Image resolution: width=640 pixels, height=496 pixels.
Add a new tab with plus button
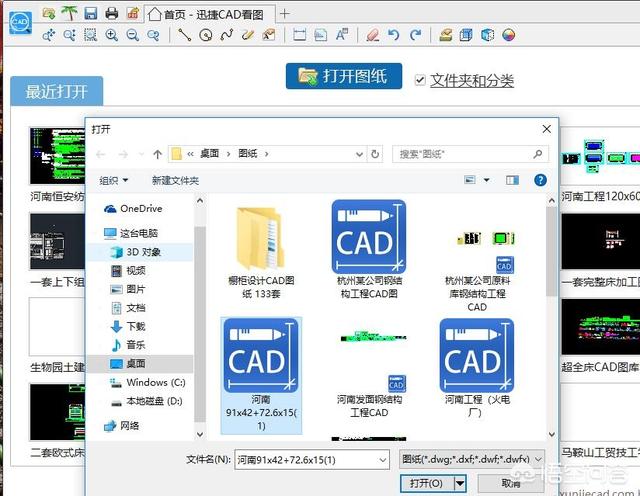(x=285, y=14)
